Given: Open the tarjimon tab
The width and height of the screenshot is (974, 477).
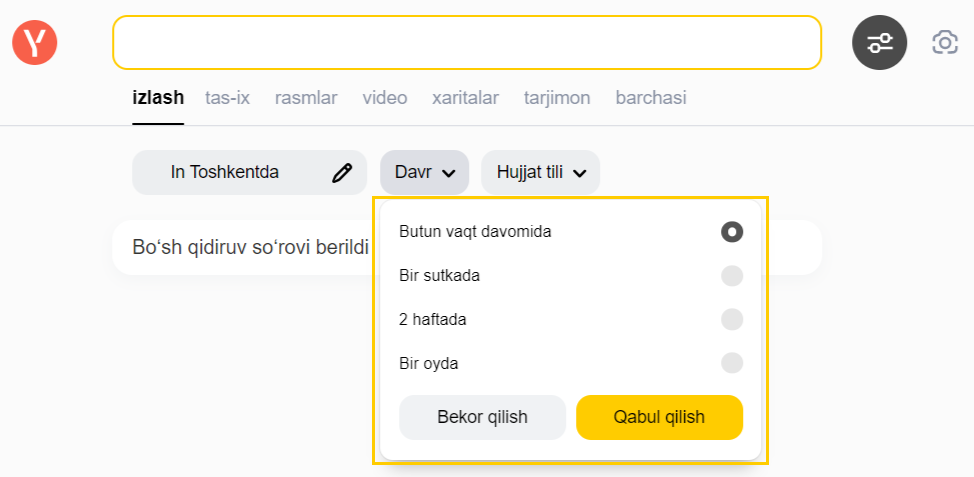Looking at the screenshot, I should [557, 98].
